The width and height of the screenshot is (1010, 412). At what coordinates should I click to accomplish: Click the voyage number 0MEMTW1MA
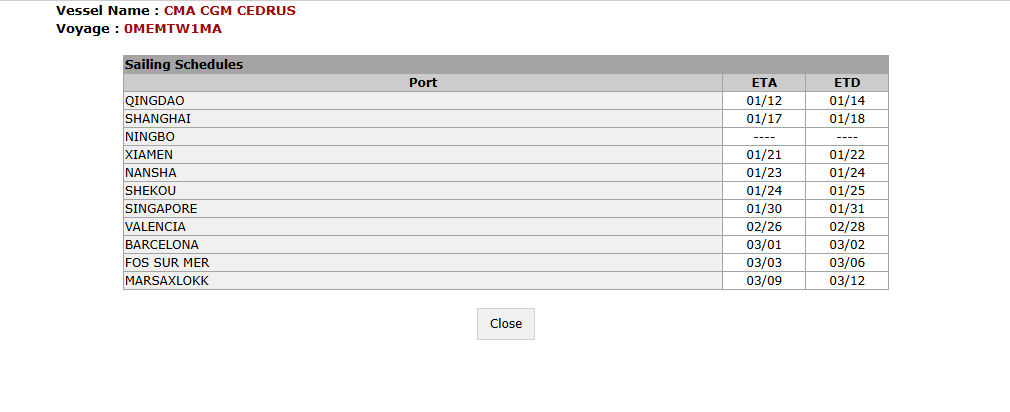(x=173, y=29)
